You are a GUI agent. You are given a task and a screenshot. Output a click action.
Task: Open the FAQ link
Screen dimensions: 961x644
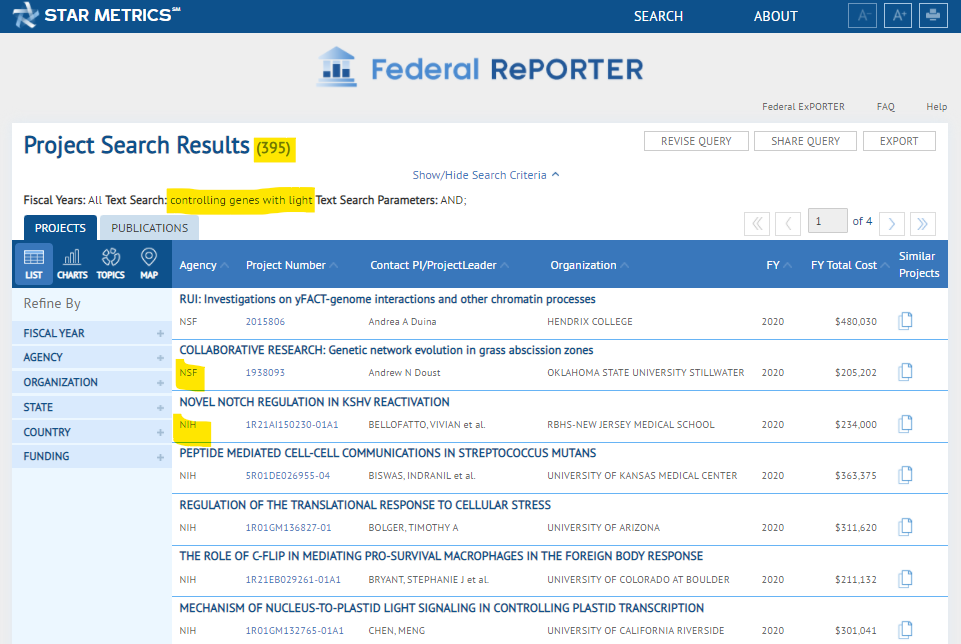[x=885, y=107]
